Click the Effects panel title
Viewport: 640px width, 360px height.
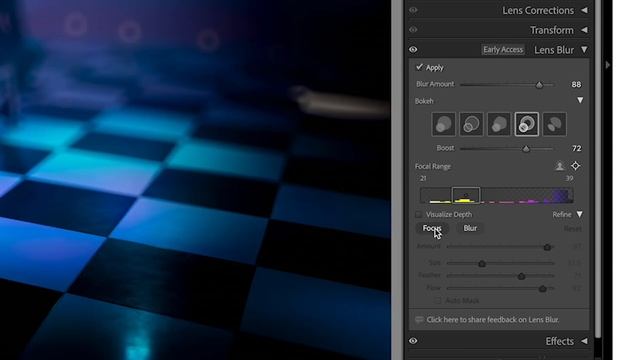(559, 341)
